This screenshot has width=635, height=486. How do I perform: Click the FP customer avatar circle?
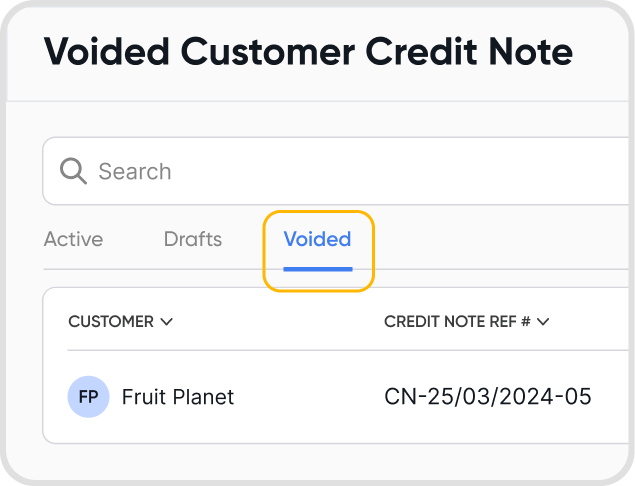(x=88, y=397)
